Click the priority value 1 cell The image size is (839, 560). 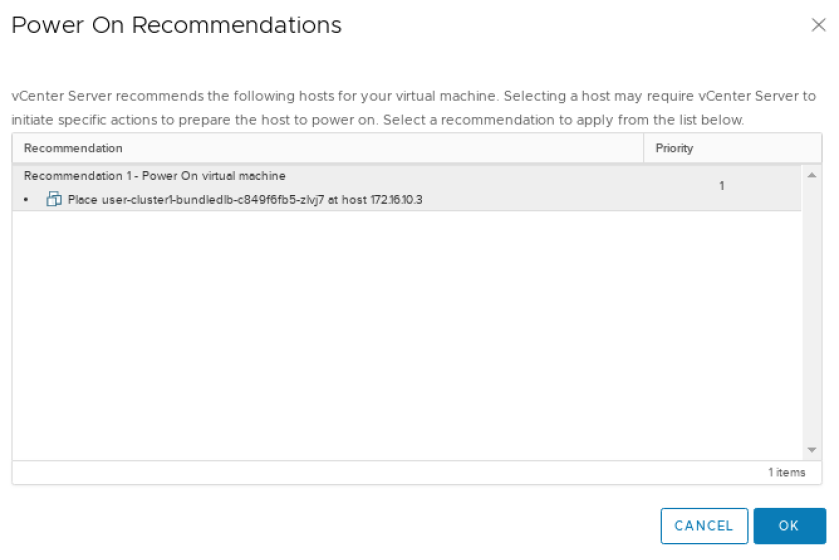click(721, 186)
